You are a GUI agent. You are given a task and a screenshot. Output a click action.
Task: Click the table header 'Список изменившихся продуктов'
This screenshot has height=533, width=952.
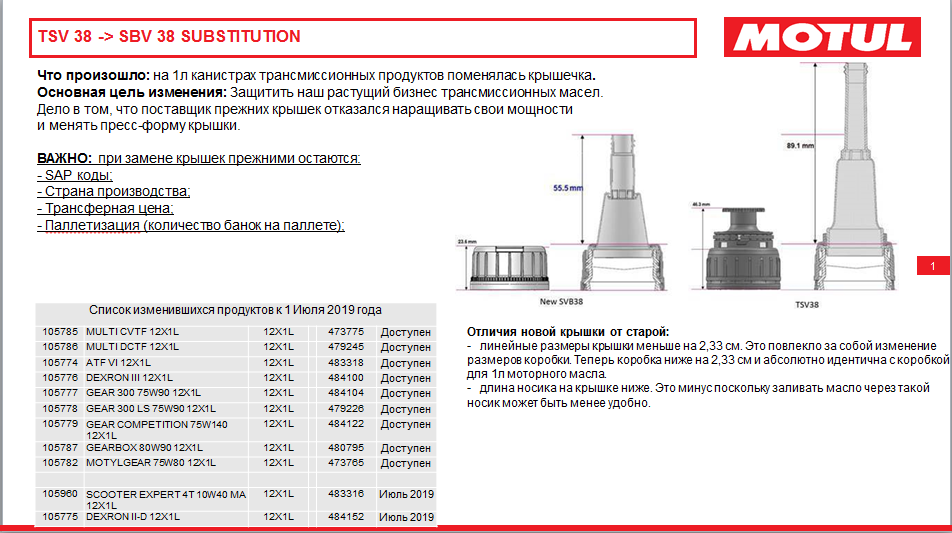236,310
